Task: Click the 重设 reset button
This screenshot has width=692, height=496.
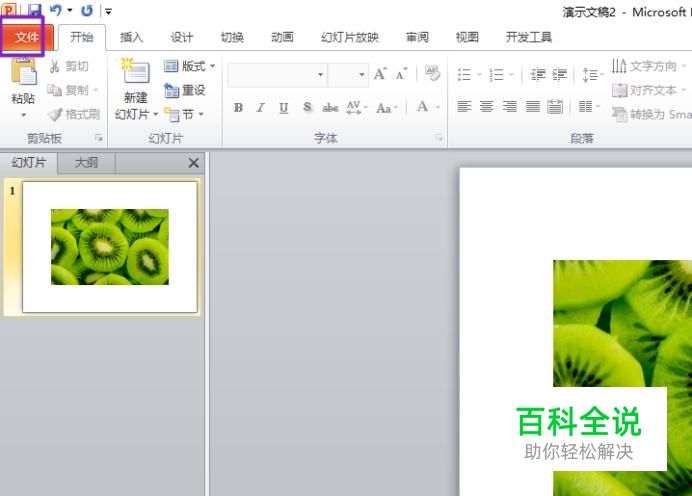Action: (184, 90)
